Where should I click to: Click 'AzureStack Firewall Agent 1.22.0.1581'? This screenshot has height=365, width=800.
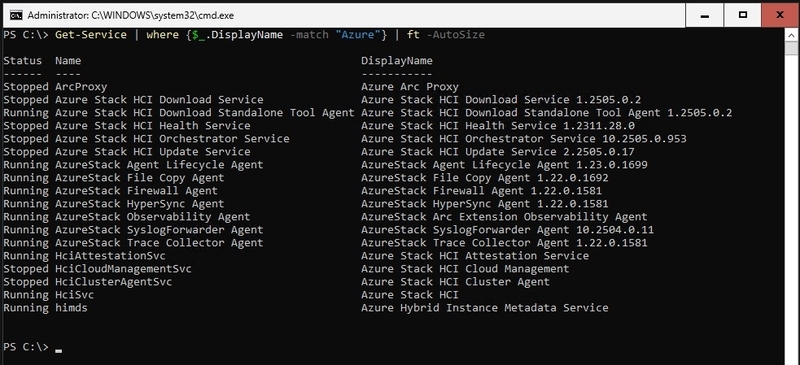pos(482,191)
